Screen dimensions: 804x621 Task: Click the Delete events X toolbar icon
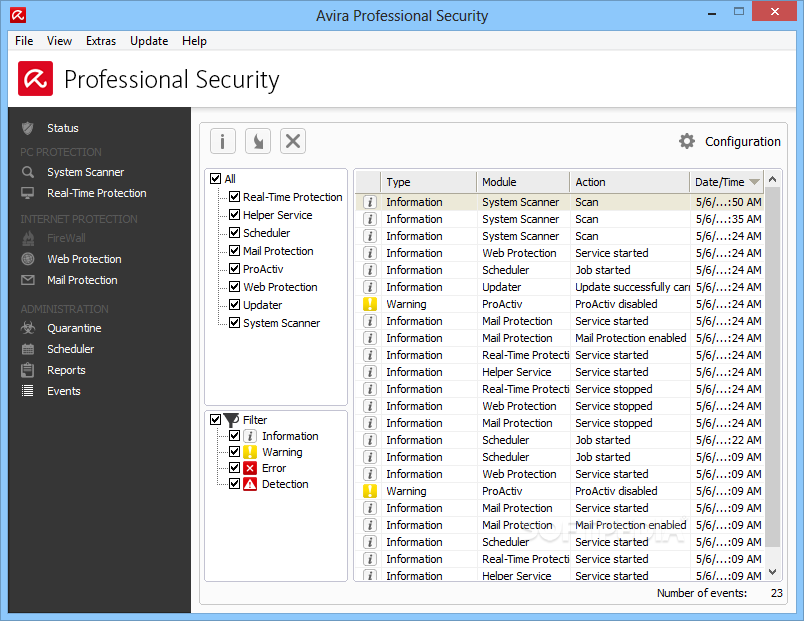tap(293, 141)
